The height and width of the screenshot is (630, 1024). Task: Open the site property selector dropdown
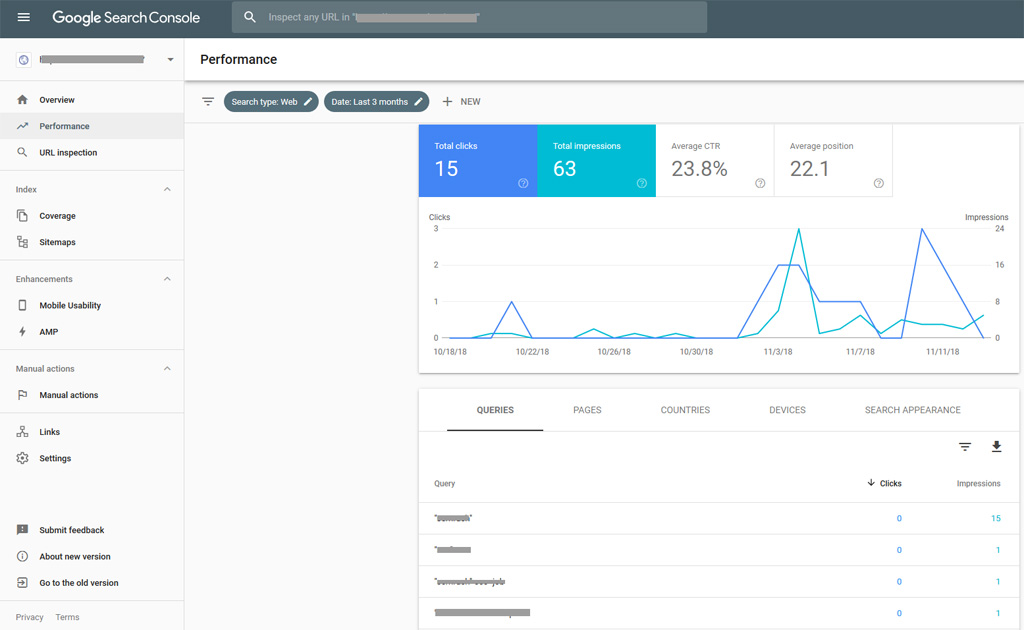click(170, 59)
